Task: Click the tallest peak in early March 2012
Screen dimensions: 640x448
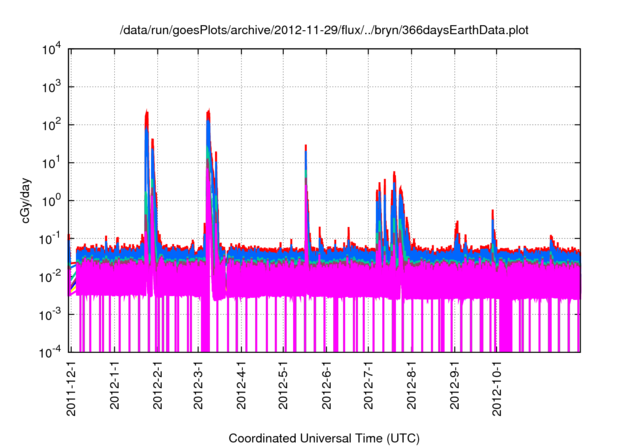Action: click(208, 112)
